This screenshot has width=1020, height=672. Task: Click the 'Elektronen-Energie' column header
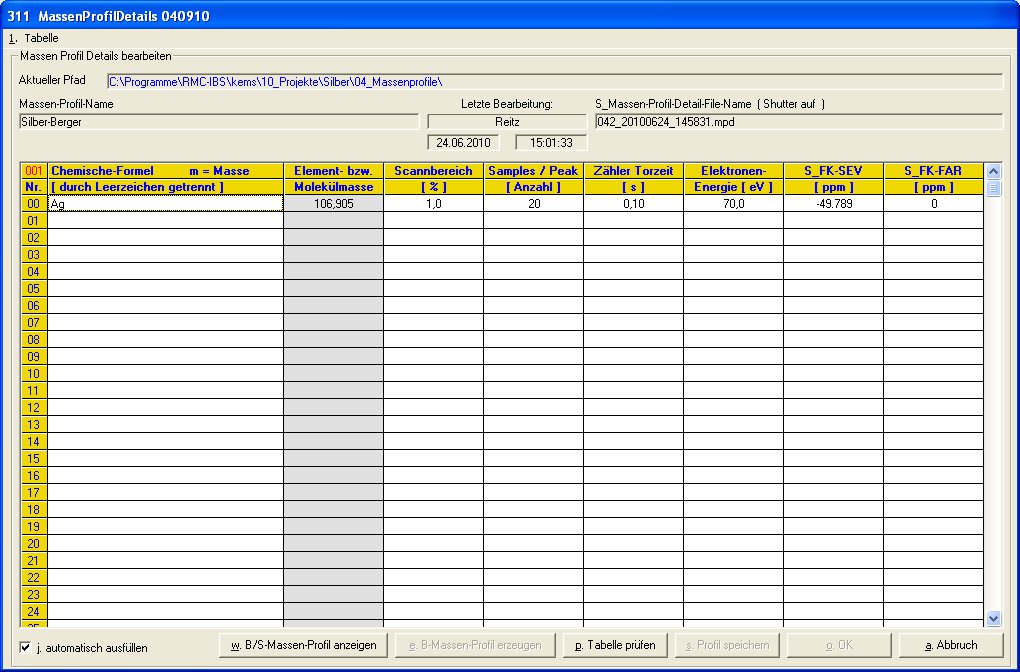[x=734, y=179]
